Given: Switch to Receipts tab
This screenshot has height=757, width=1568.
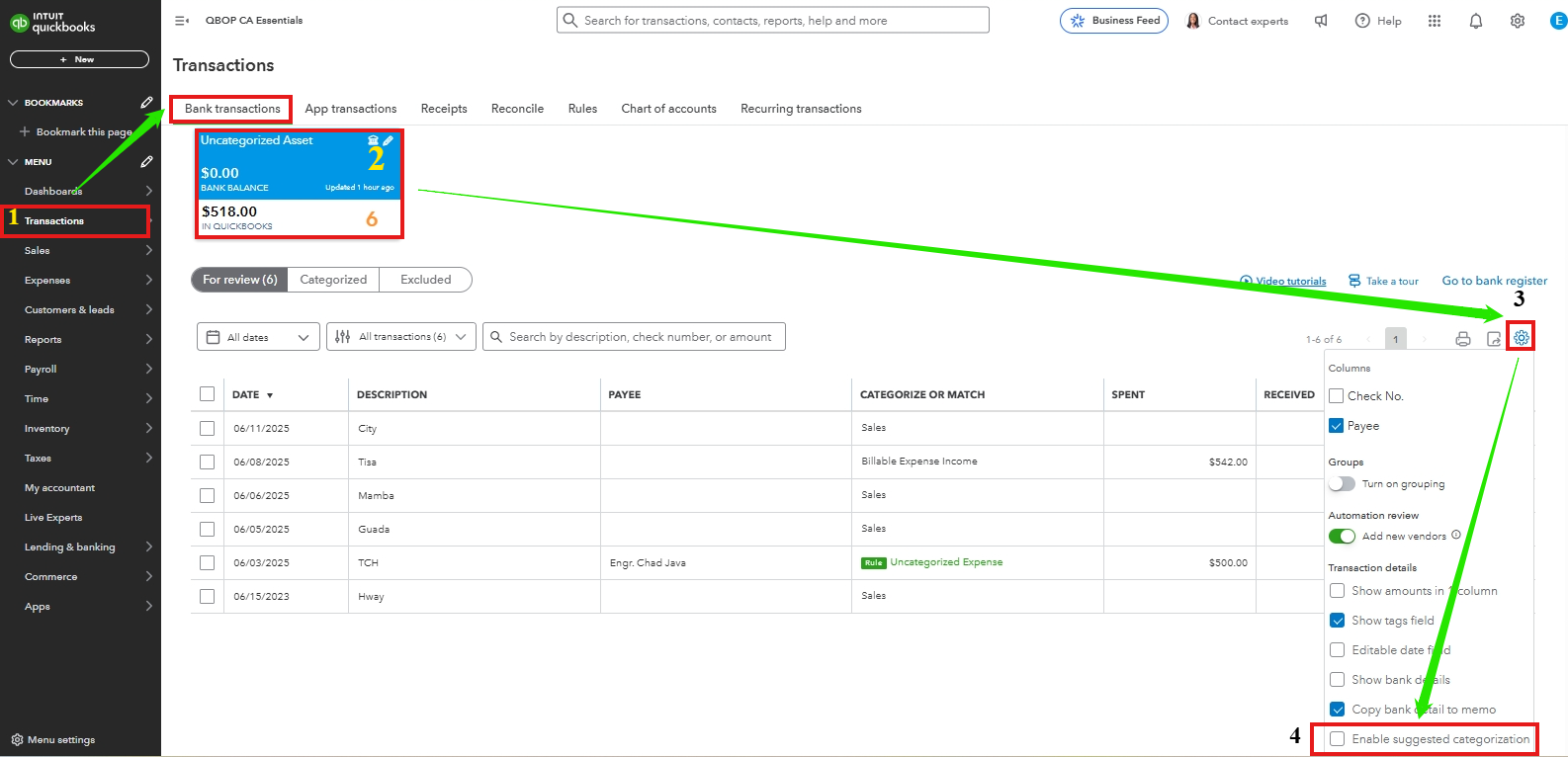Looking at the screenshot, I should tap(444, 109).
